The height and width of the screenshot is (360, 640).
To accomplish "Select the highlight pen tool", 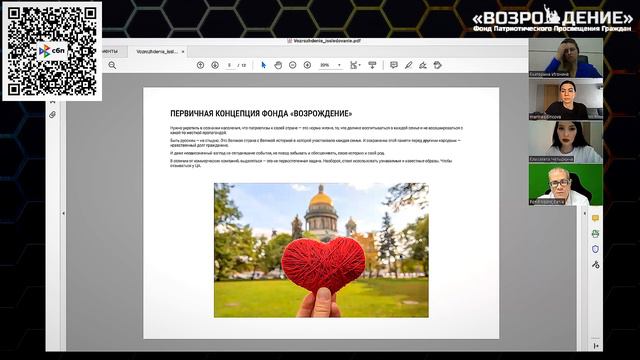I will 409,65.
